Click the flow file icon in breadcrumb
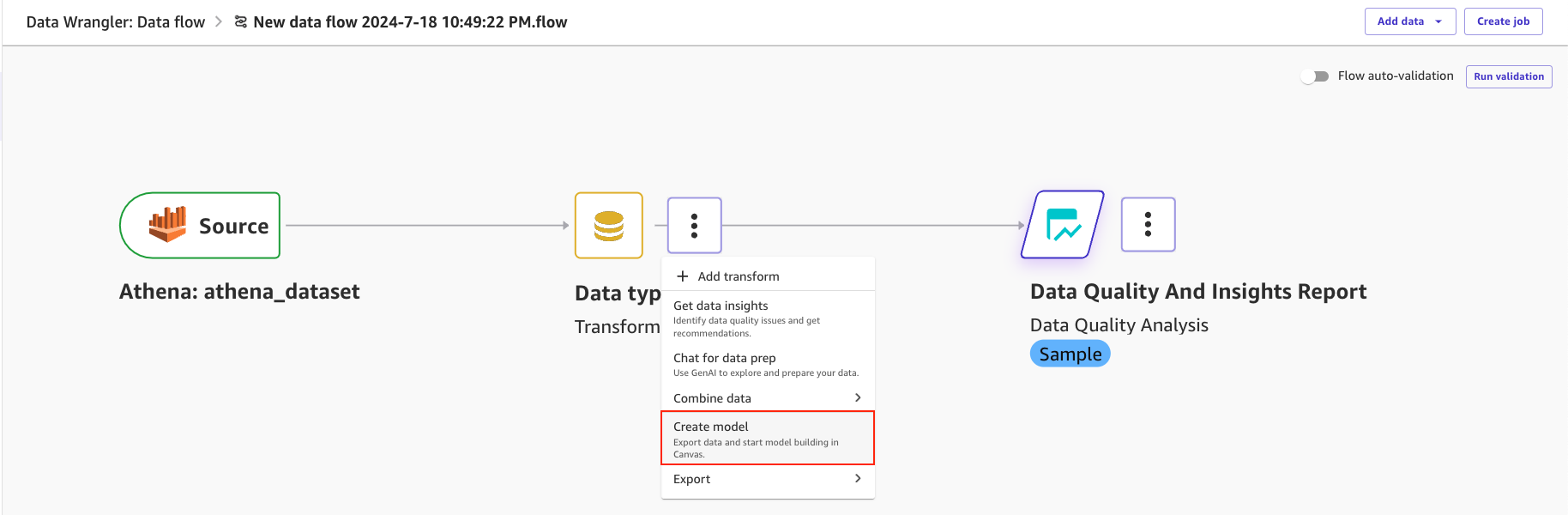This screenshot has height=515, width=1568. click(x=241, y=21)
